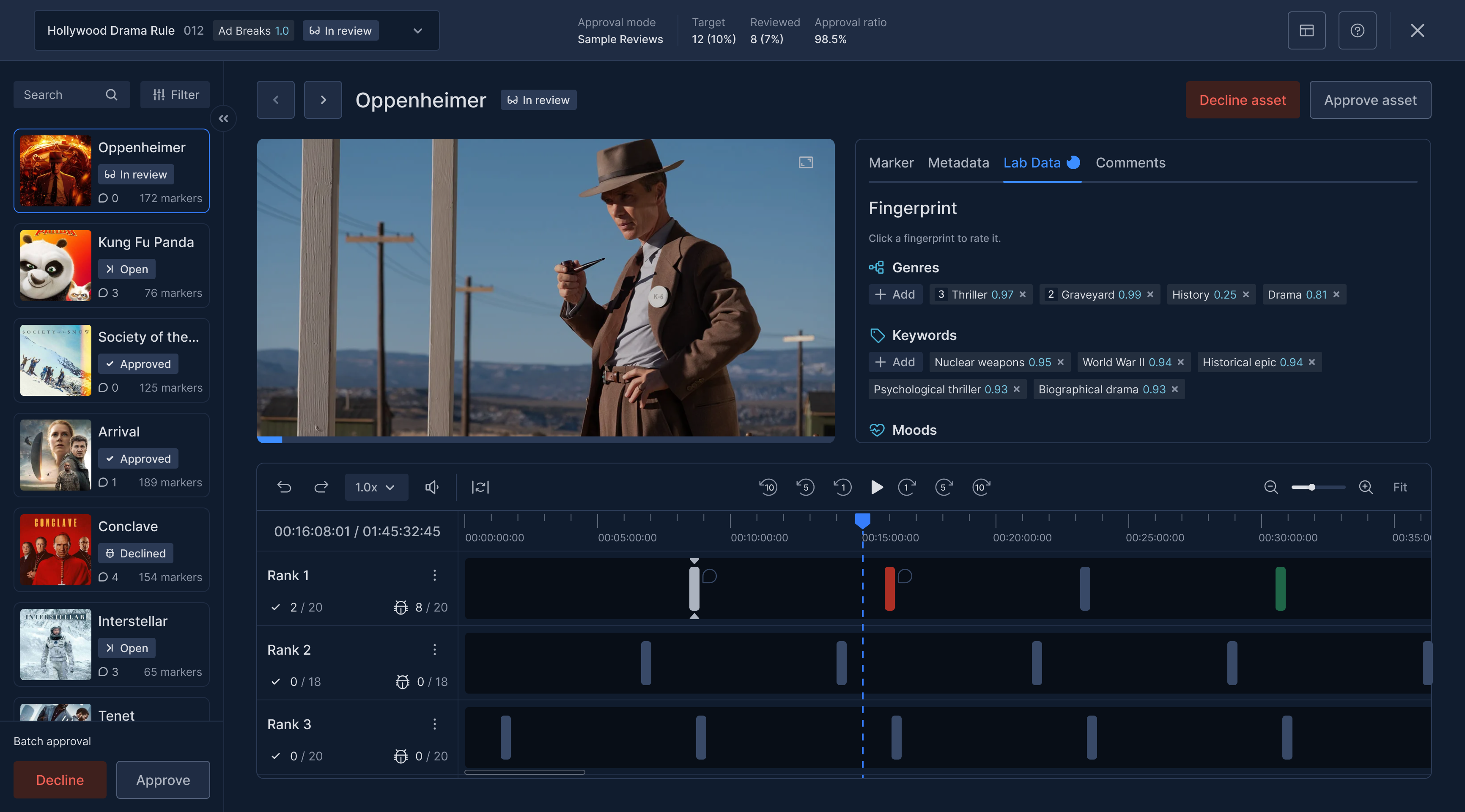Open the help question mark icon
1465x812 pixels.
(1358, 30)
